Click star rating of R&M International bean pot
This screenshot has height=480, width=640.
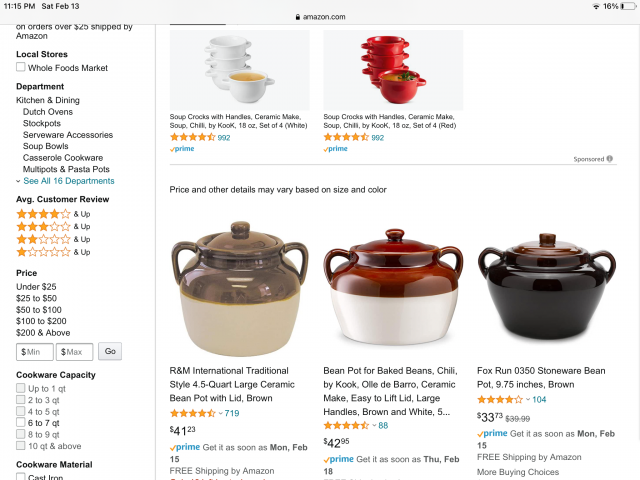click(x=192, y=413)
